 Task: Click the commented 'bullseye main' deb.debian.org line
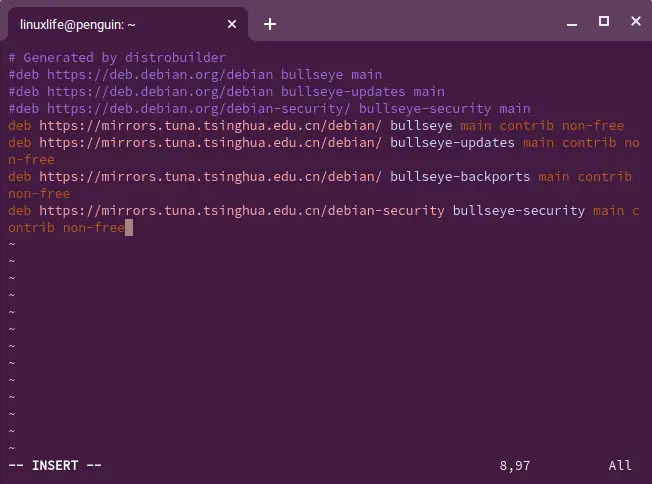coord(195,74)
